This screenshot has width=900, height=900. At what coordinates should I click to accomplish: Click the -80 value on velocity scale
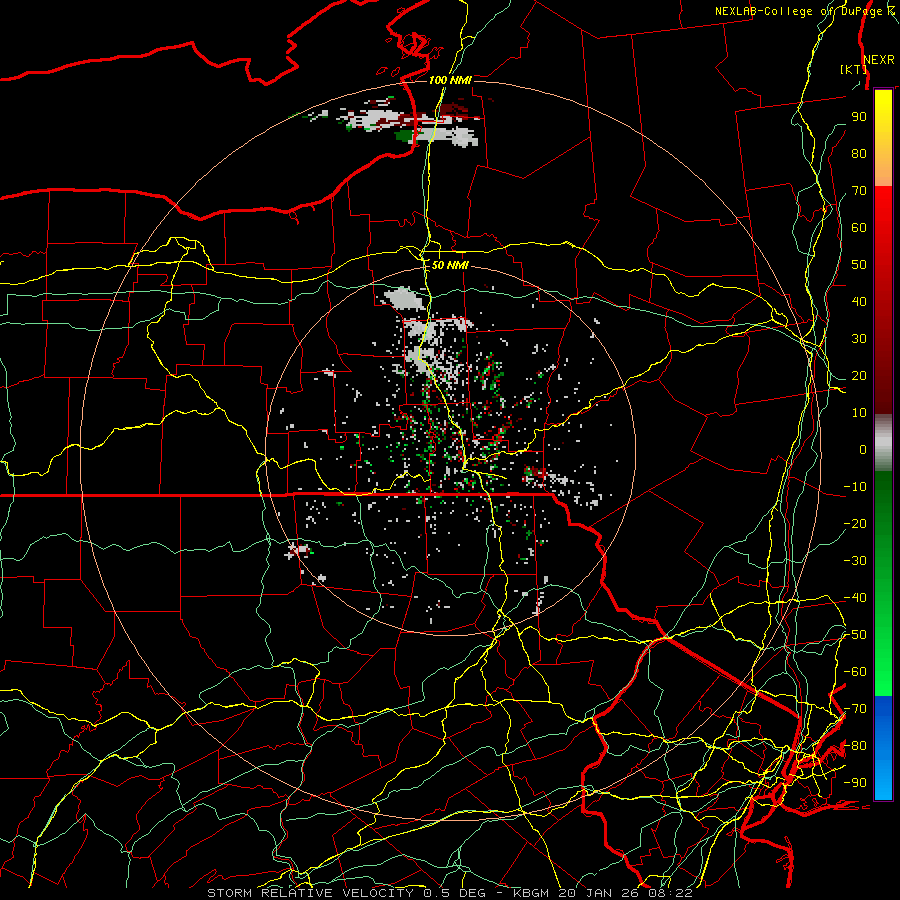(x=855, y=746)
